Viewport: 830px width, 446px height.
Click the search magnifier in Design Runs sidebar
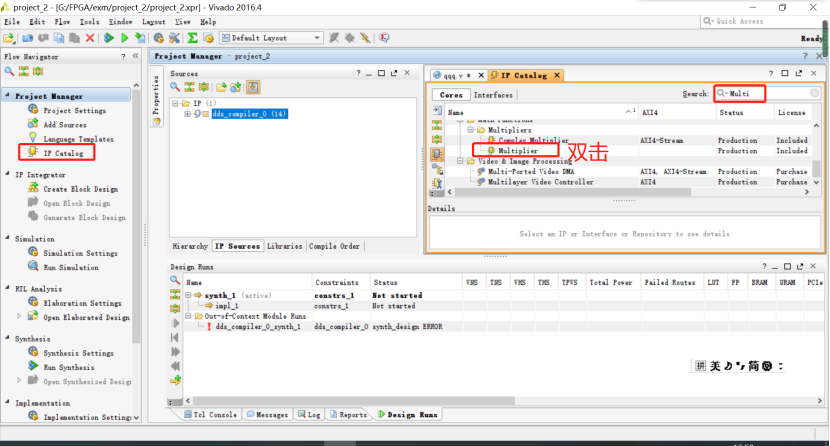(175, 280)
